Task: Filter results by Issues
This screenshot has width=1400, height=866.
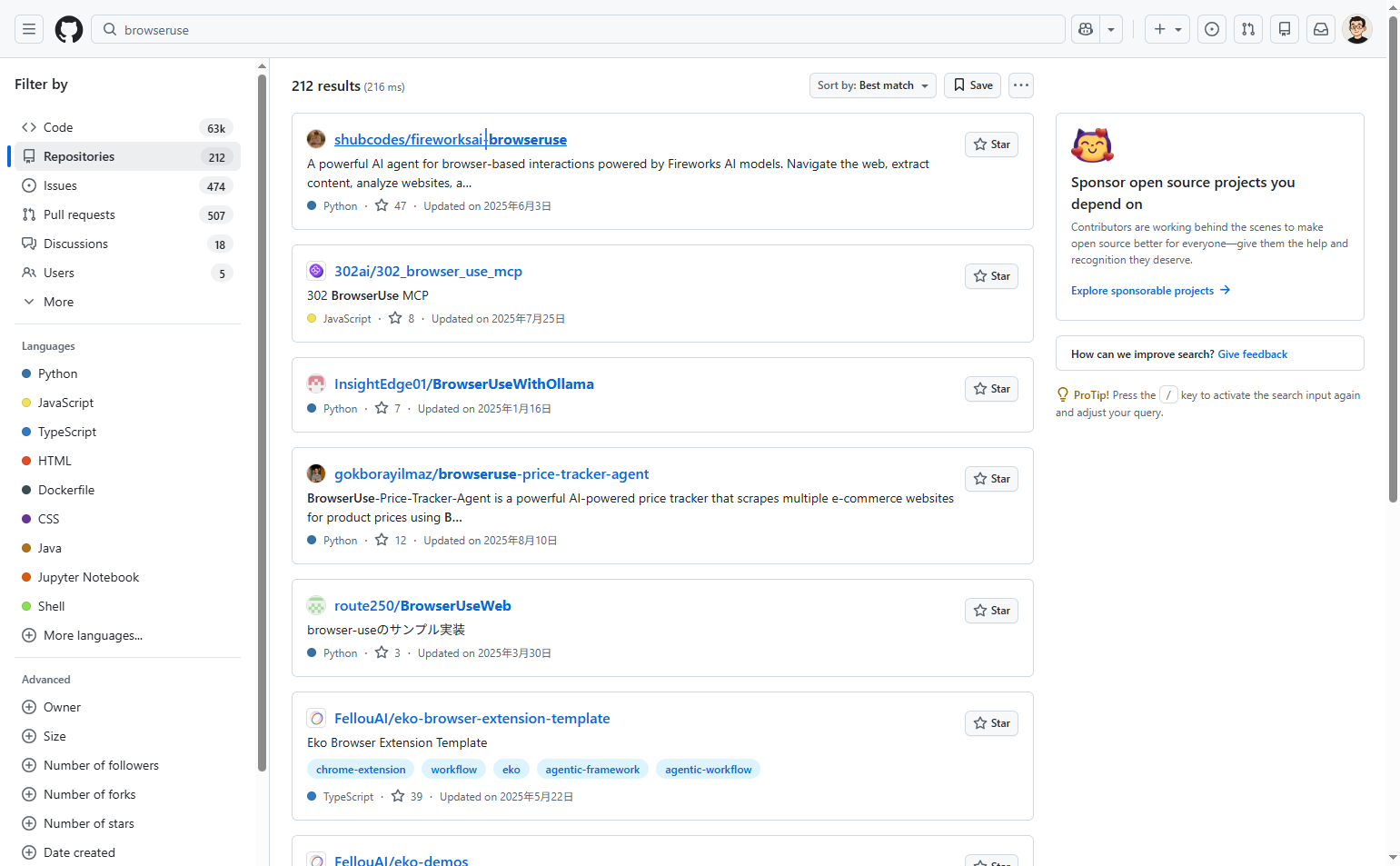Action: coord(127,185)
